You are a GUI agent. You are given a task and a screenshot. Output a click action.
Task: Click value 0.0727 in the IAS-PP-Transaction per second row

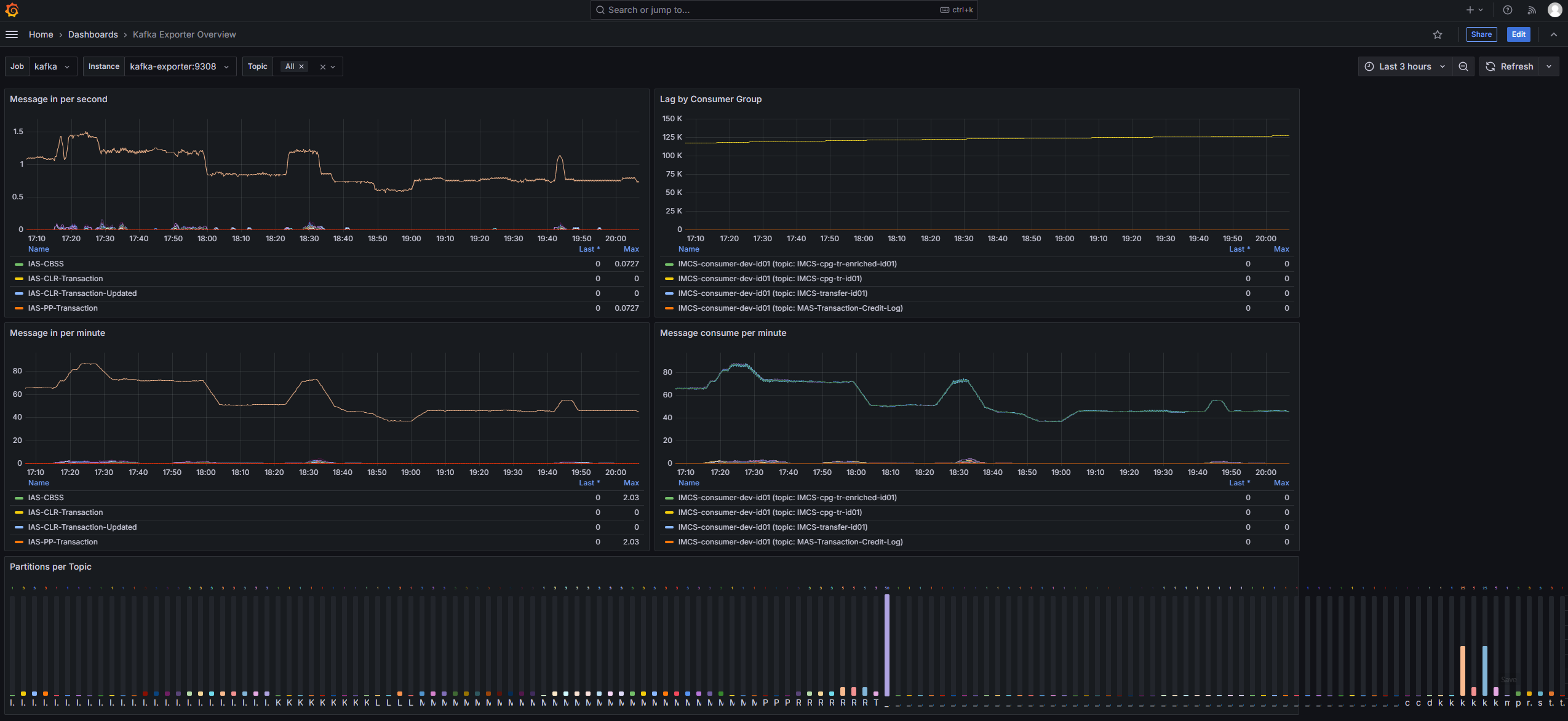tap(627, 308)
